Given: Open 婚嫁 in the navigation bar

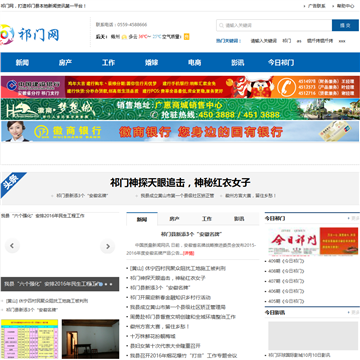Looking at the screenshot, I should (x=151, y=62).
